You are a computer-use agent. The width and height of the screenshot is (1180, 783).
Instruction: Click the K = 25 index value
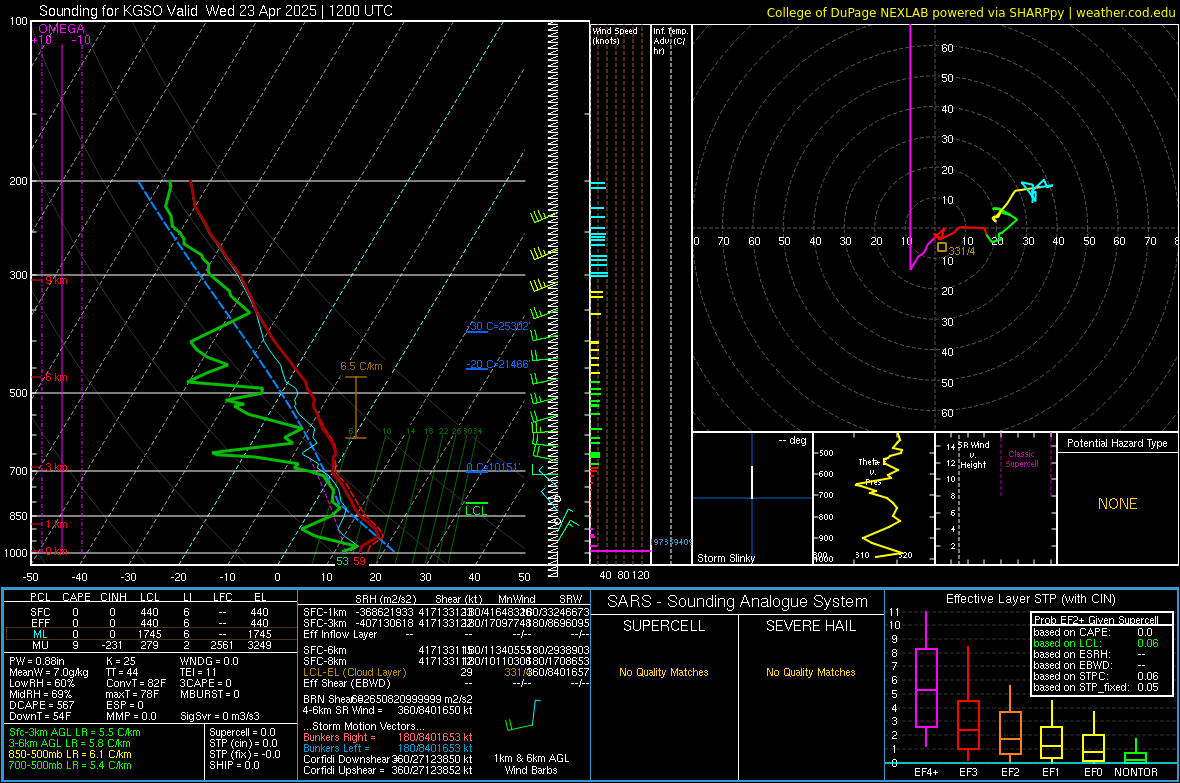pyautogui.click(x=120, y=661)
